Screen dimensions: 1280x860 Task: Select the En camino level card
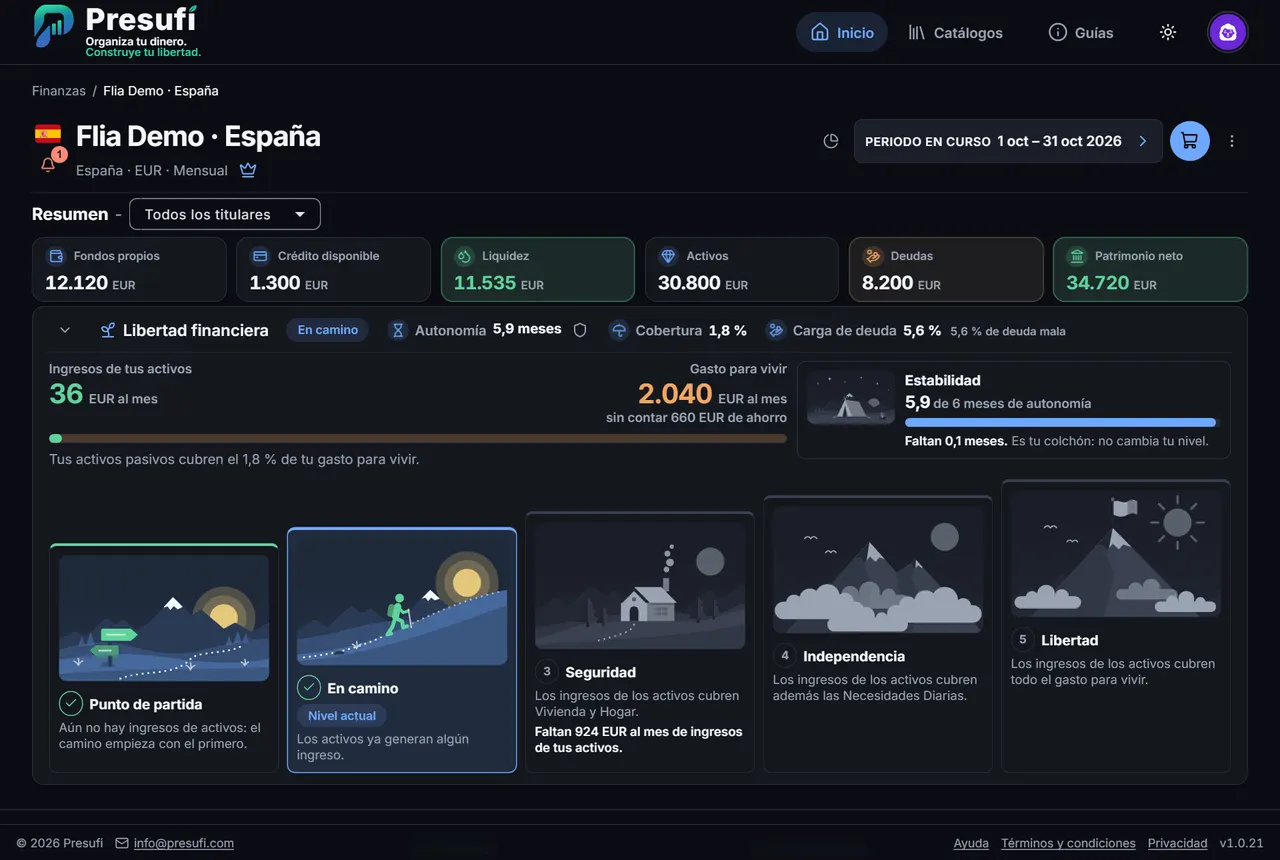pyautogui.click(x=402, y=650)
